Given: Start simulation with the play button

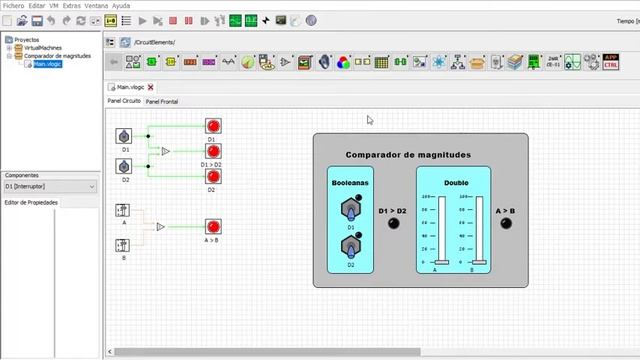Looking at the screenshot, I should tap(142, 20).
